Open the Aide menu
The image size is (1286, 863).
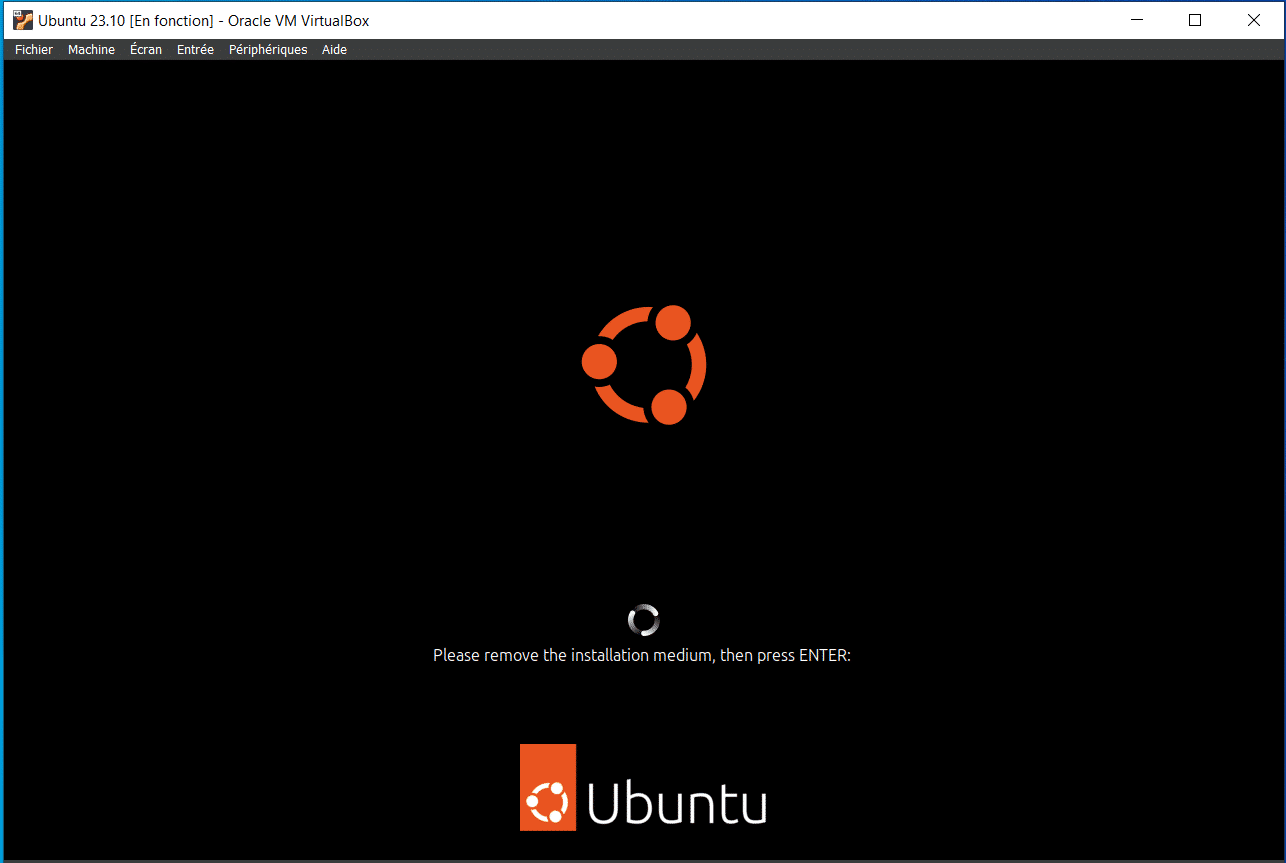tap(334, 49)
